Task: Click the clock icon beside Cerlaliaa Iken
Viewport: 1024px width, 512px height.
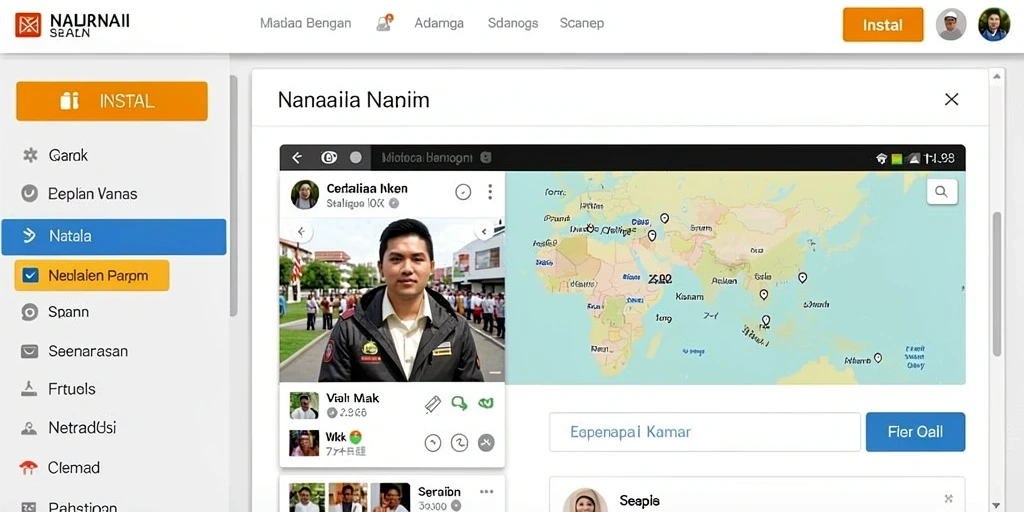Action: (x=463, y=192)
